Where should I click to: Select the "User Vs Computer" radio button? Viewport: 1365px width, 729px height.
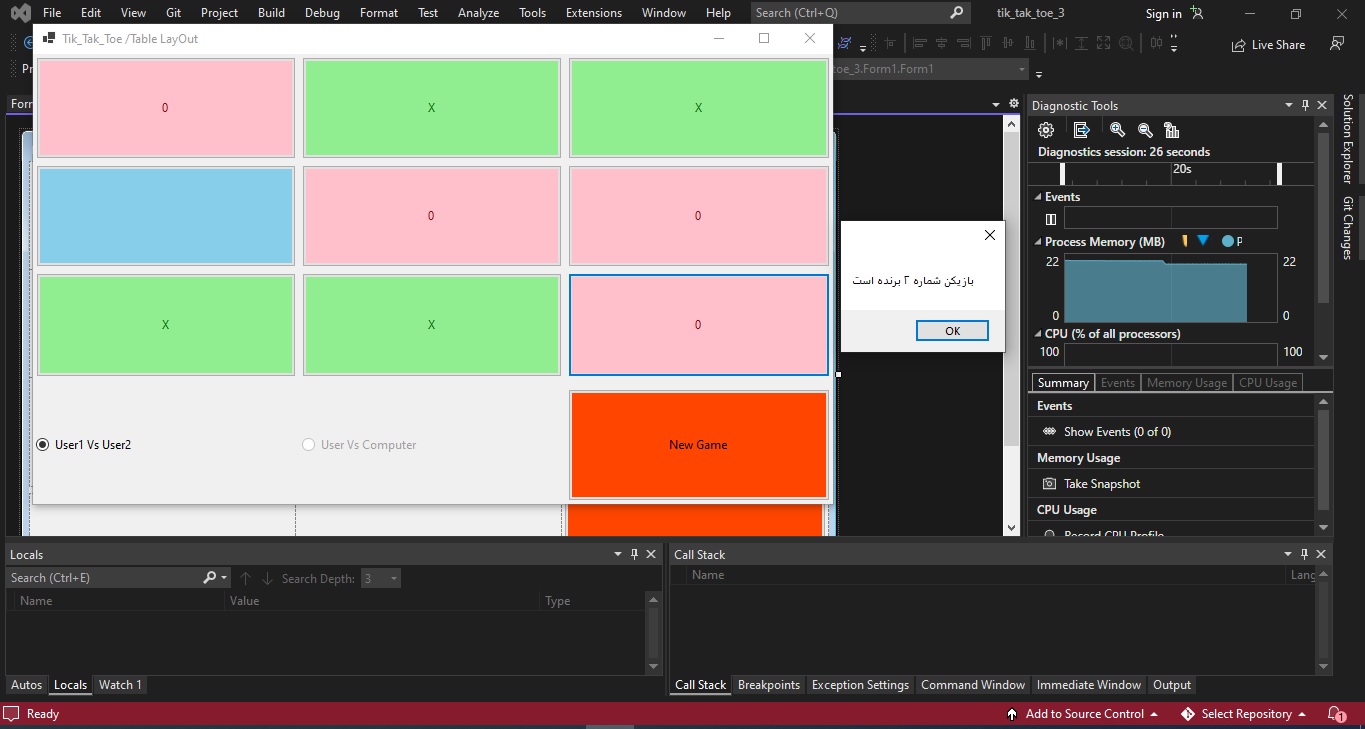click(308, 444)
